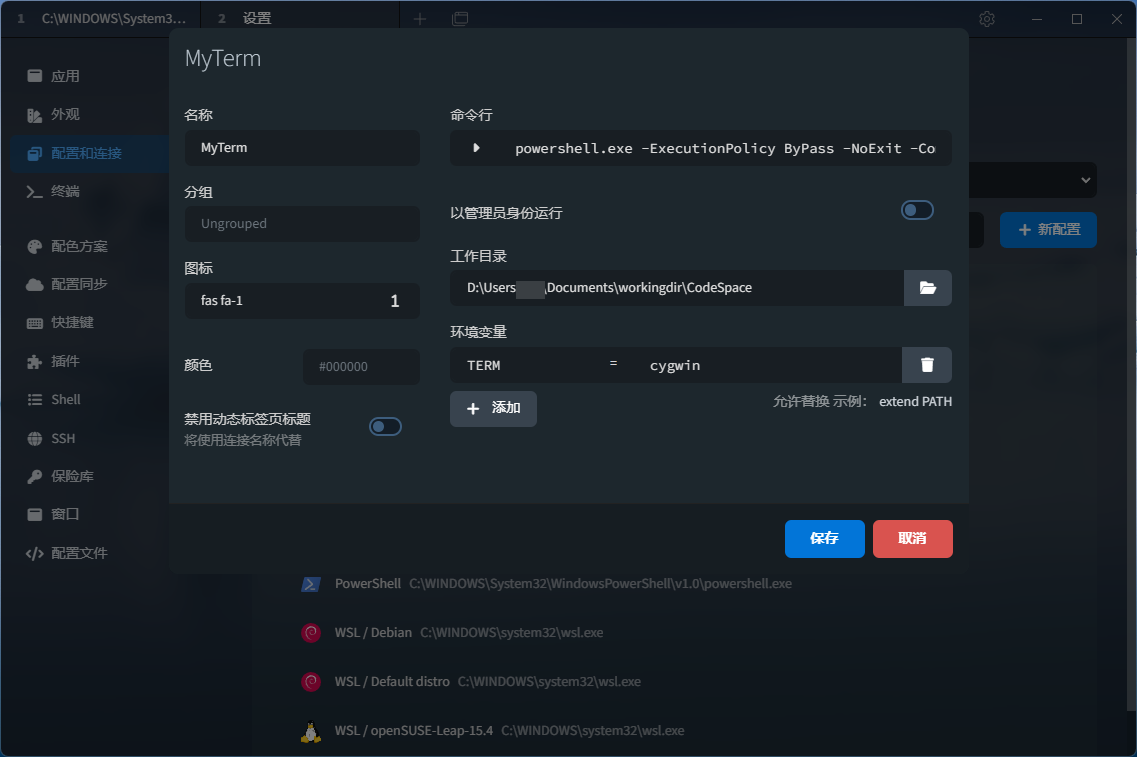The width and height of the screenshot is (1137, 757).
Task: Click the 配色方案 palette icon
Action: point(35,247)
